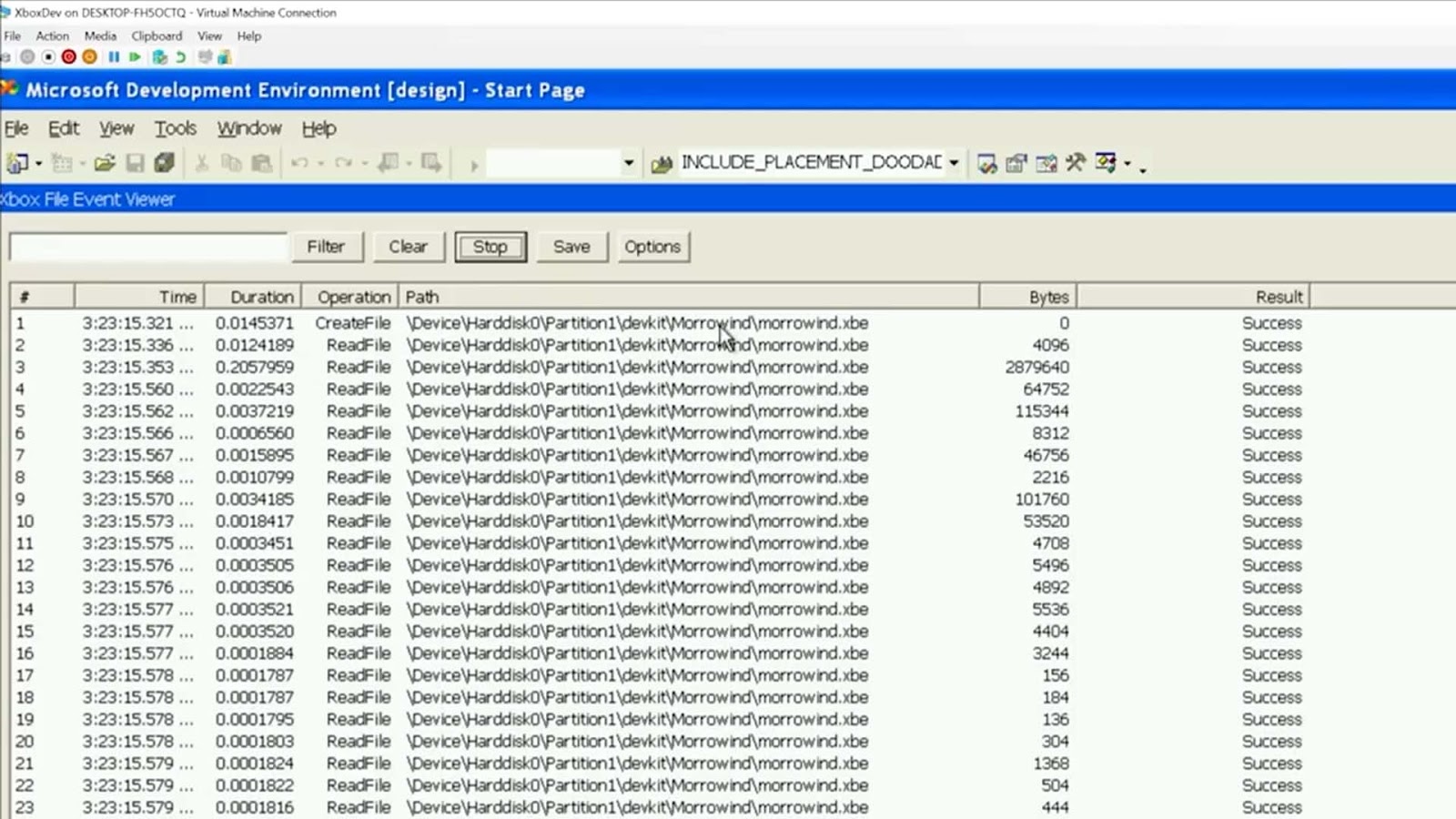Open the IDE Edit menu
Screen dimensions: 1456x819
[x=64, y=128]
